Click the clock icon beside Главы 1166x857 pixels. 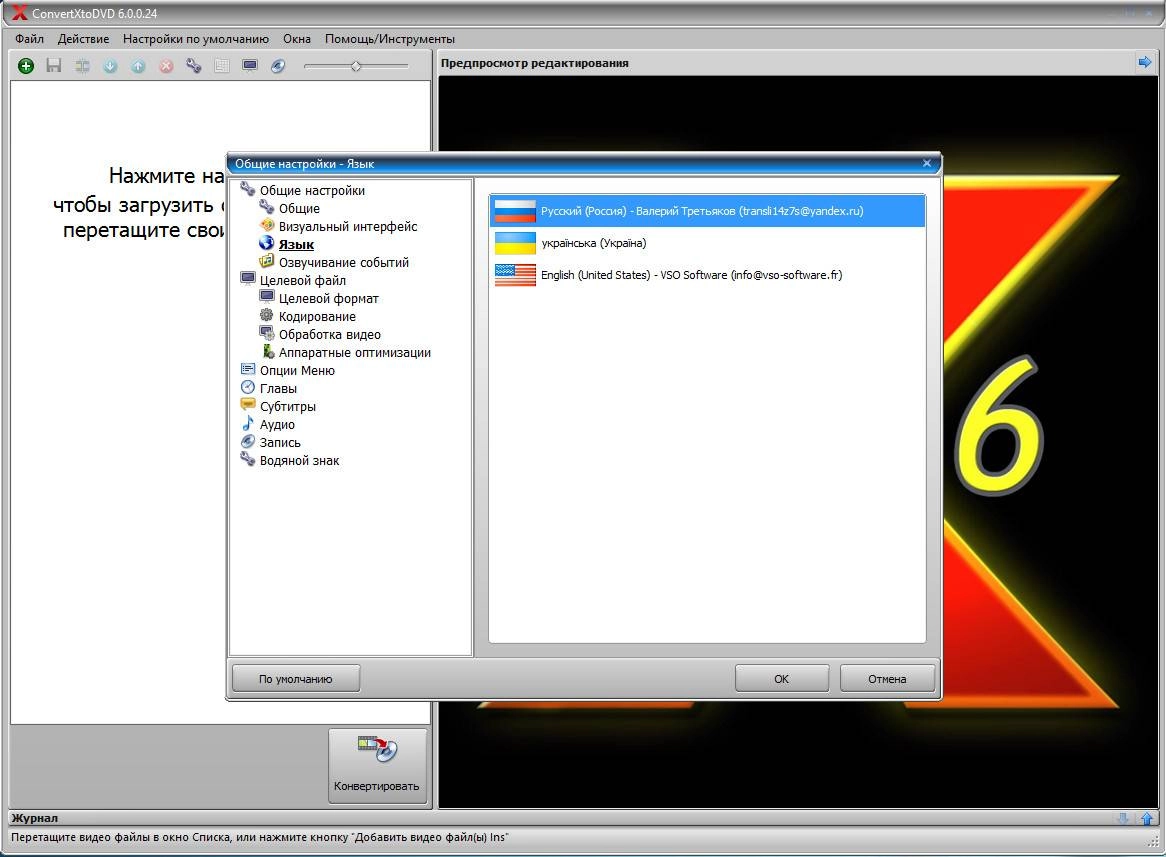point(248,388)
